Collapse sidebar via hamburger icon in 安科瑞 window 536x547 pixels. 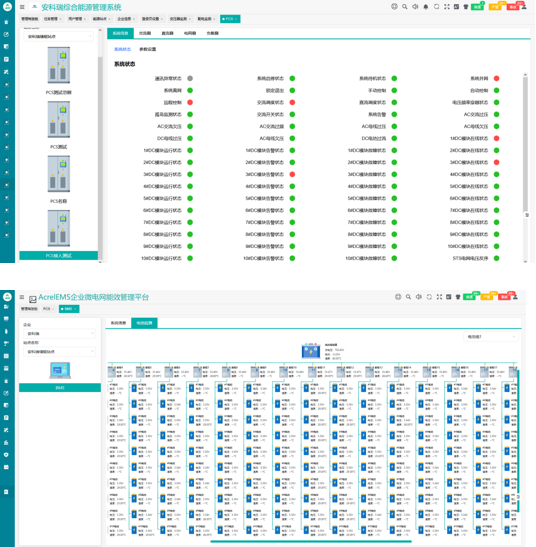[22, 7]
